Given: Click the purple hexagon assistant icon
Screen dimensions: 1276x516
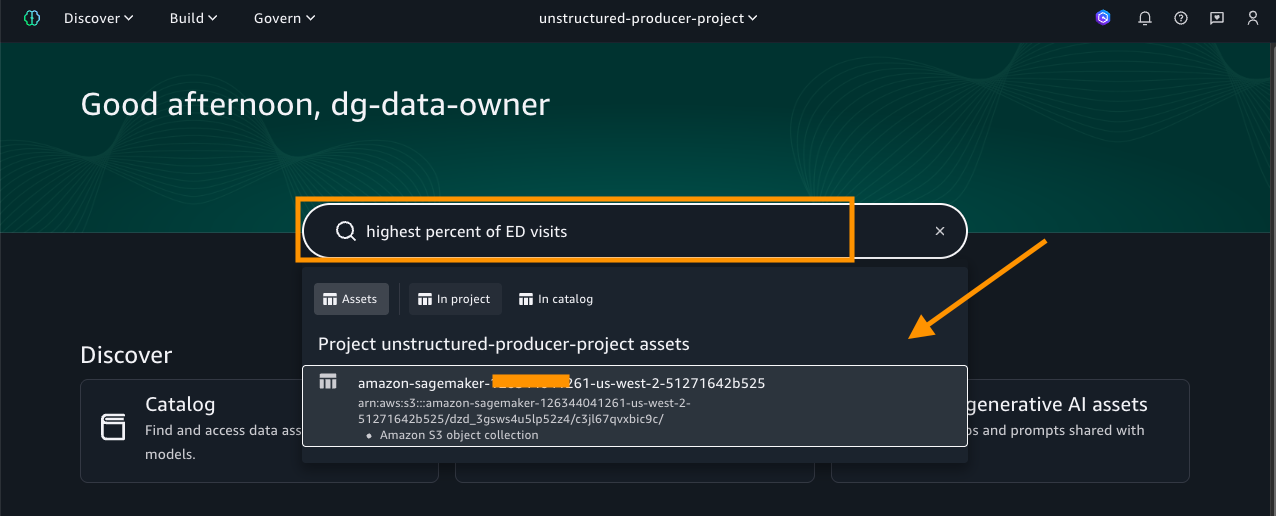Looking at the screenshot, I should coord(1103,18).
